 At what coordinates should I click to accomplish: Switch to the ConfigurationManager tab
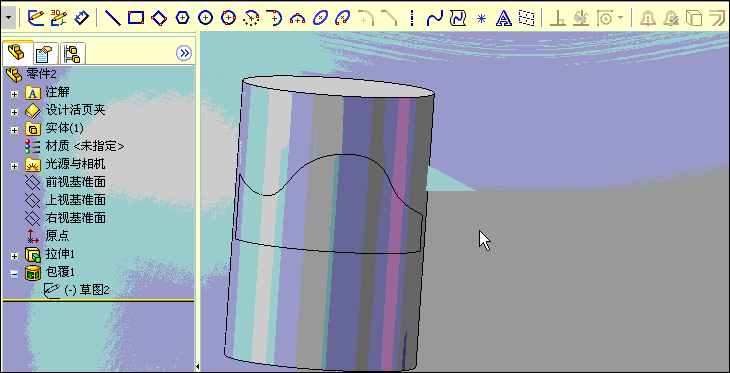coord(73,54)
